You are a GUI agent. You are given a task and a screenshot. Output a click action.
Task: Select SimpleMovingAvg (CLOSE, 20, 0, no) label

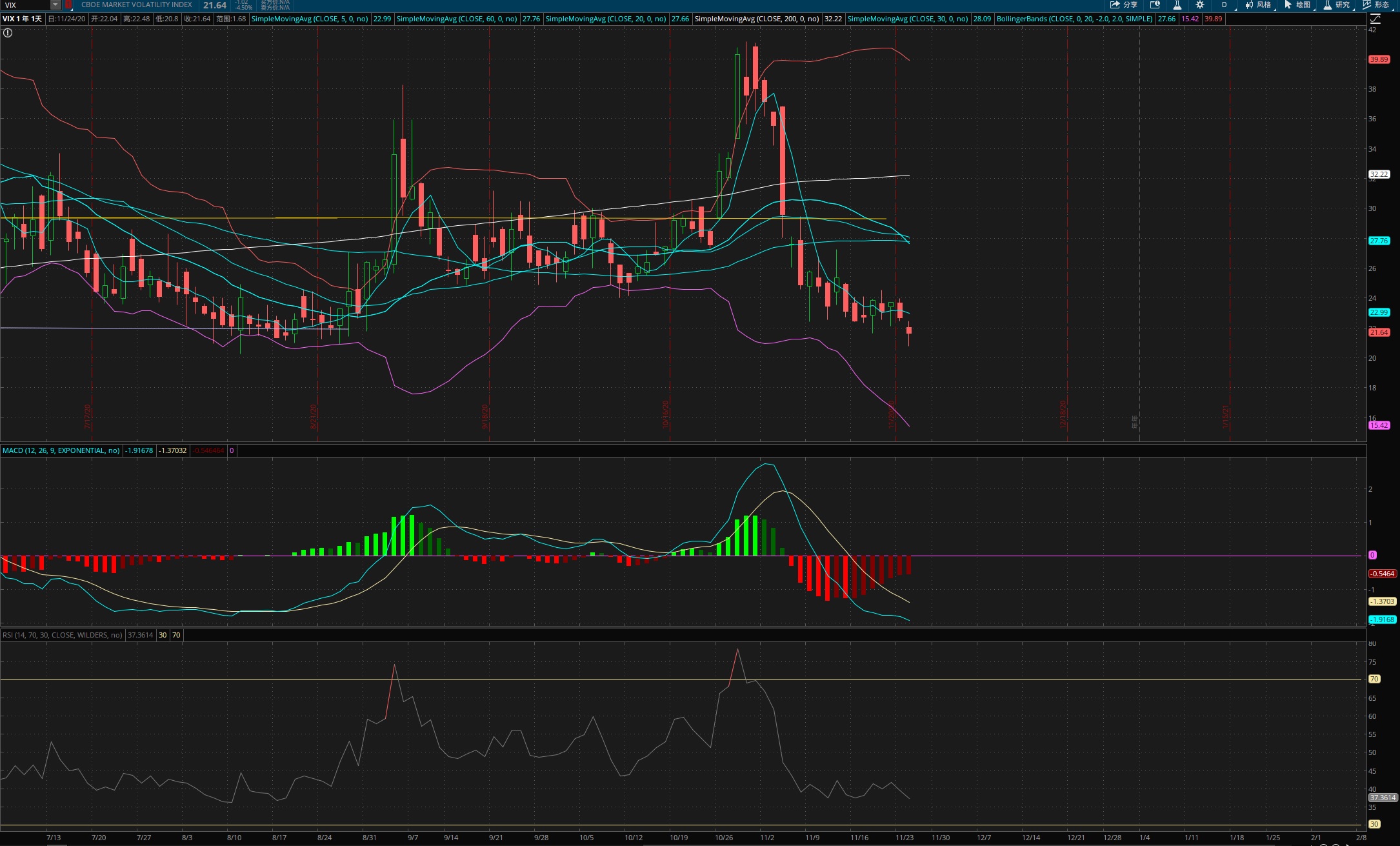pos(606,19)
